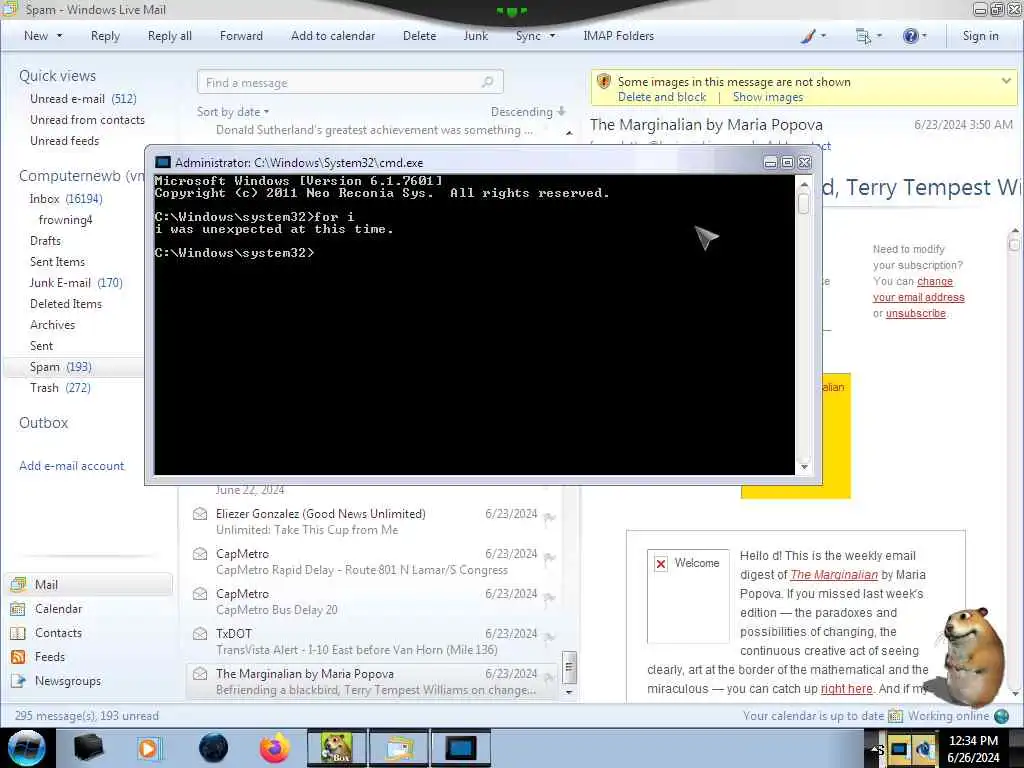Click the Windows Start orb
The height and width of the screenshot is (768, 1024).
(x=27, y=748)
